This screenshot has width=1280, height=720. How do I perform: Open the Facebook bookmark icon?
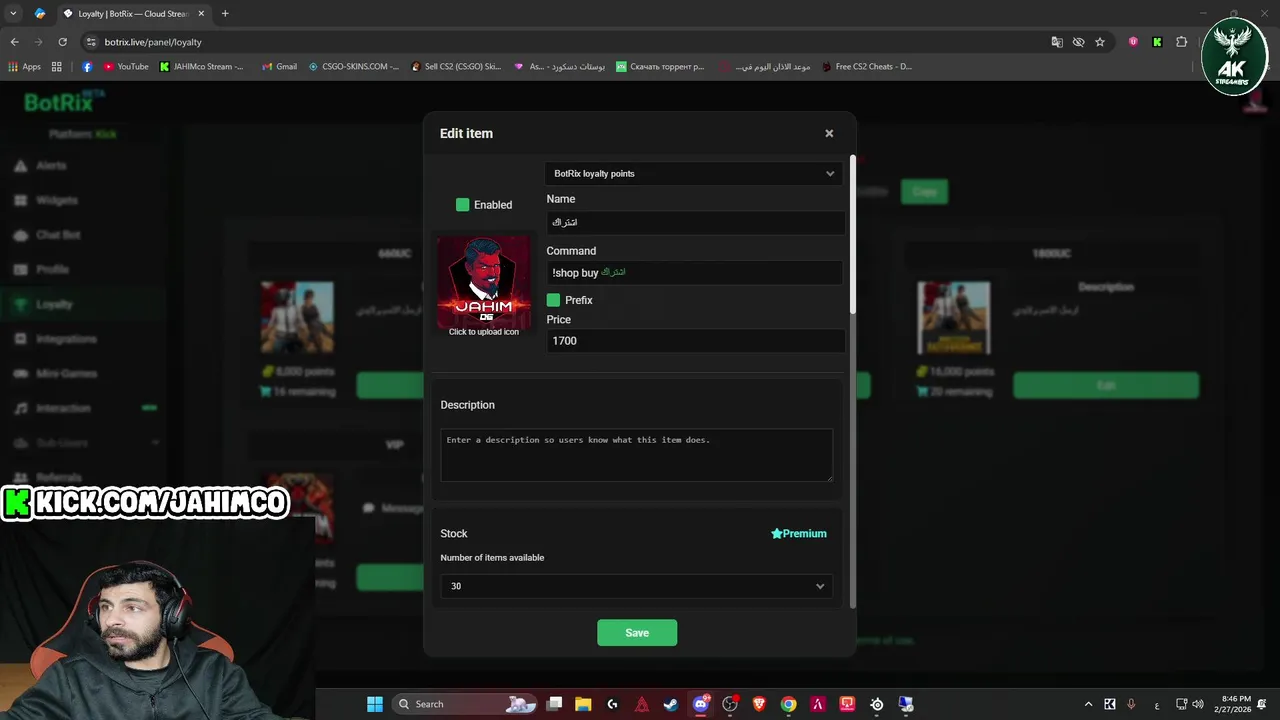(87, 67)
